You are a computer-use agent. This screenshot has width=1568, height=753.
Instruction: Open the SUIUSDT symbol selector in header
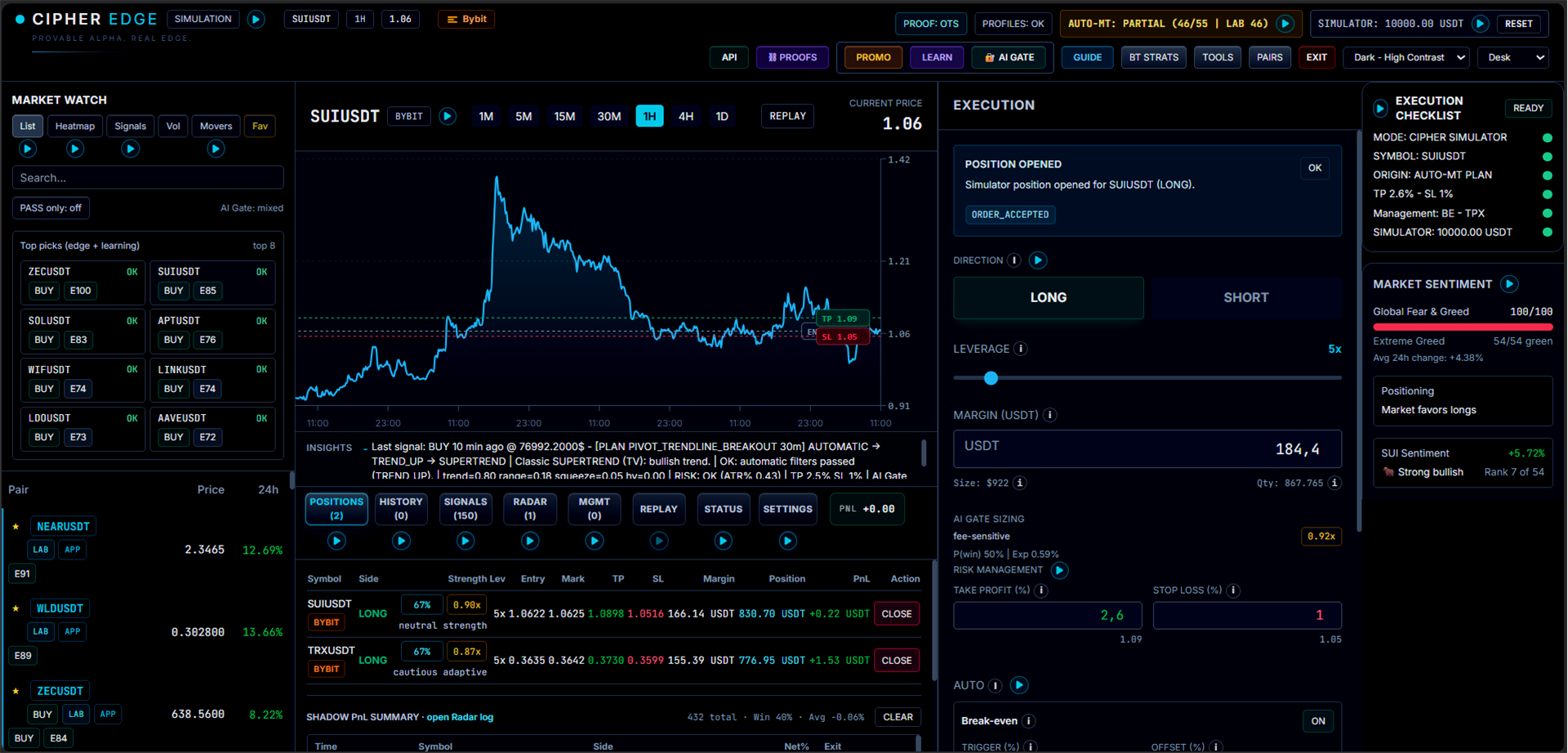pos(311,19)
